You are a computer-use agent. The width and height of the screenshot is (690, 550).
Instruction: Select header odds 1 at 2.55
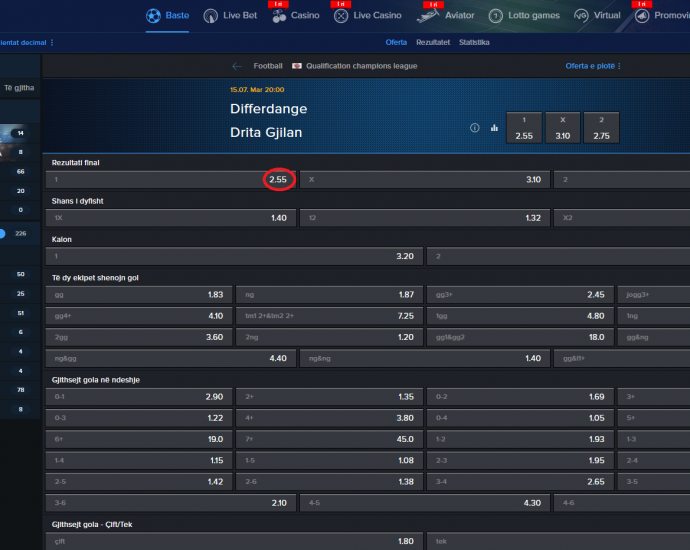524,128
